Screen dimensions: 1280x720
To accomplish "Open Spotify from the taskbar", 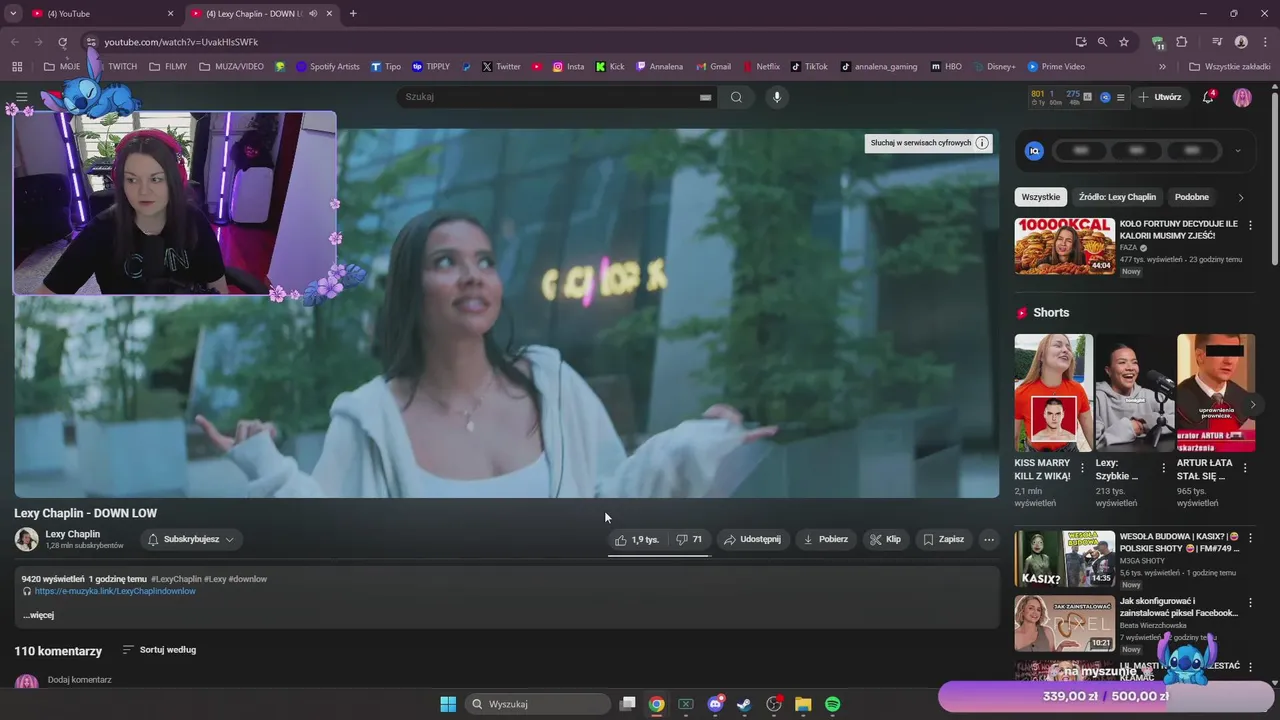I will [x=832, y=704].
